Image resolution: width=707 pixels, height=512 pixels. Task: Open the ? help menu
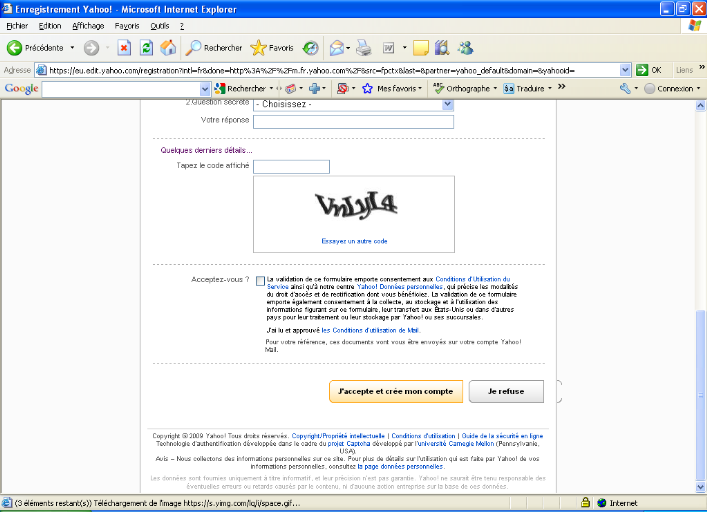(x=182, y=26)
